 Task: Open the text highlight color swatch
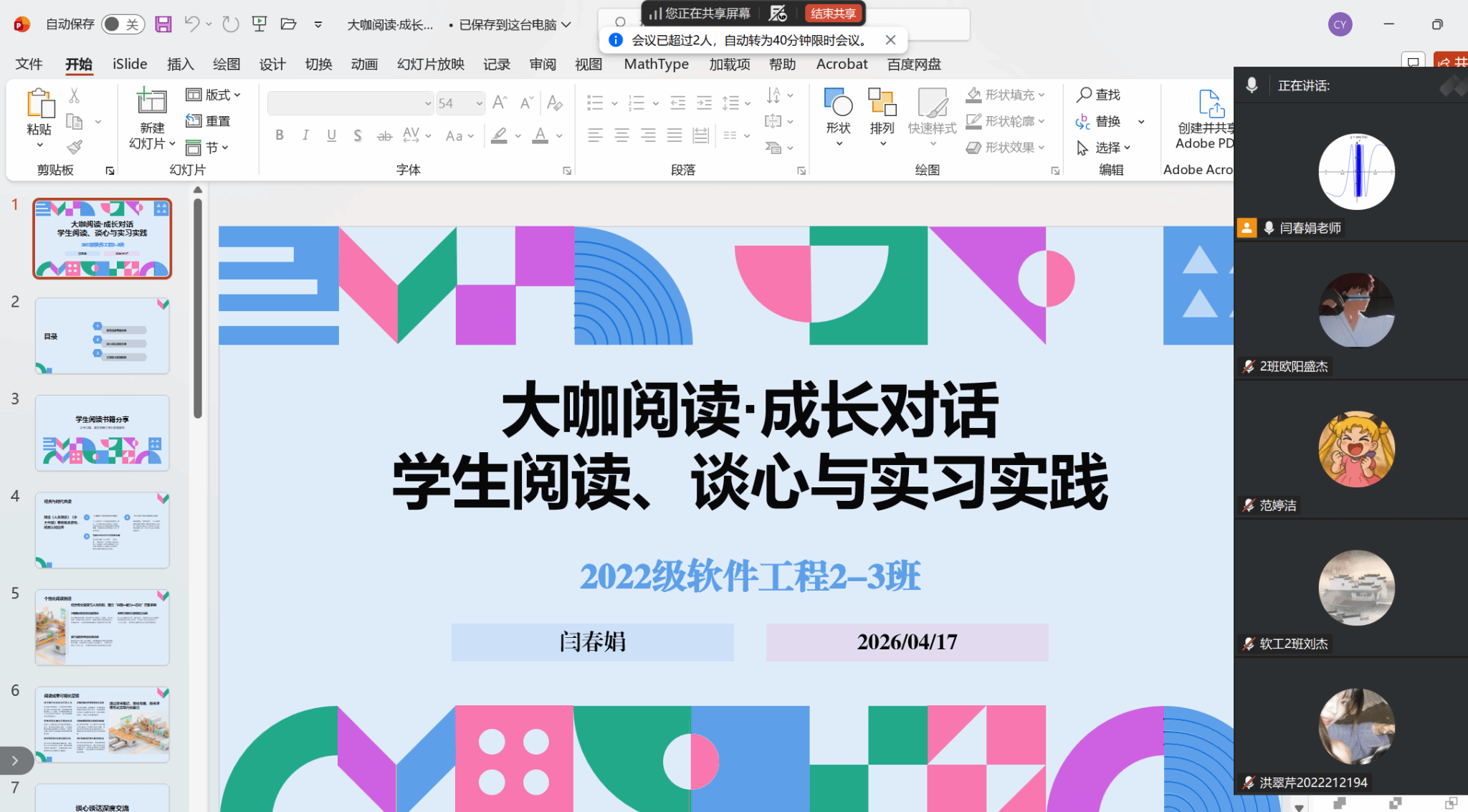click(x=500, y=135)
